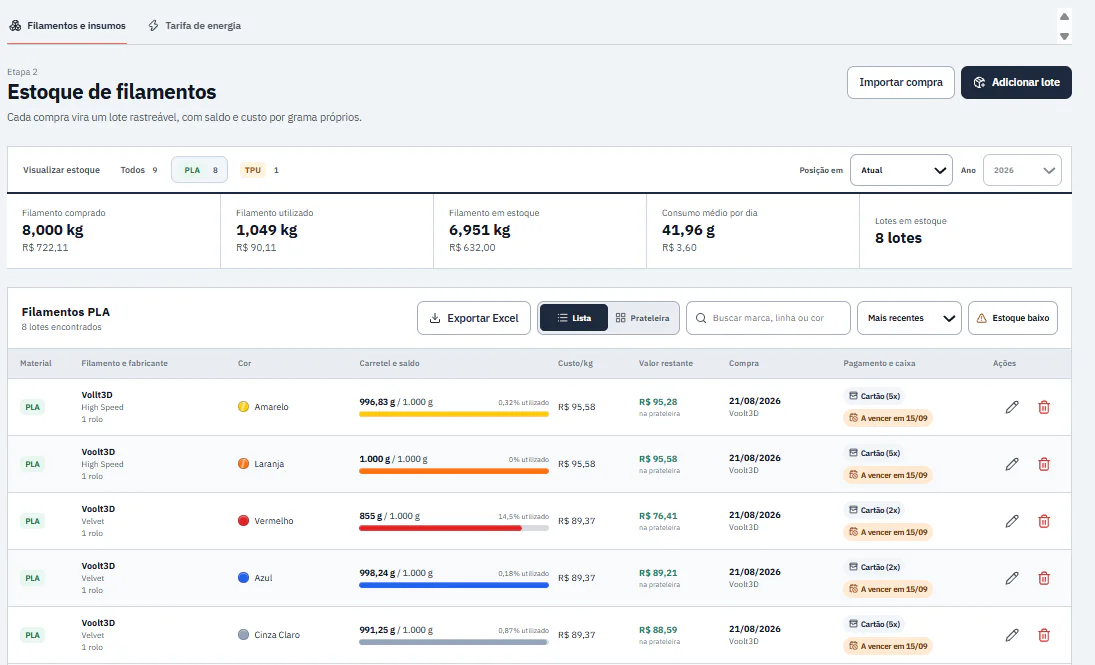Expand the Ano 2026 dropdown

click(1022, 170)
